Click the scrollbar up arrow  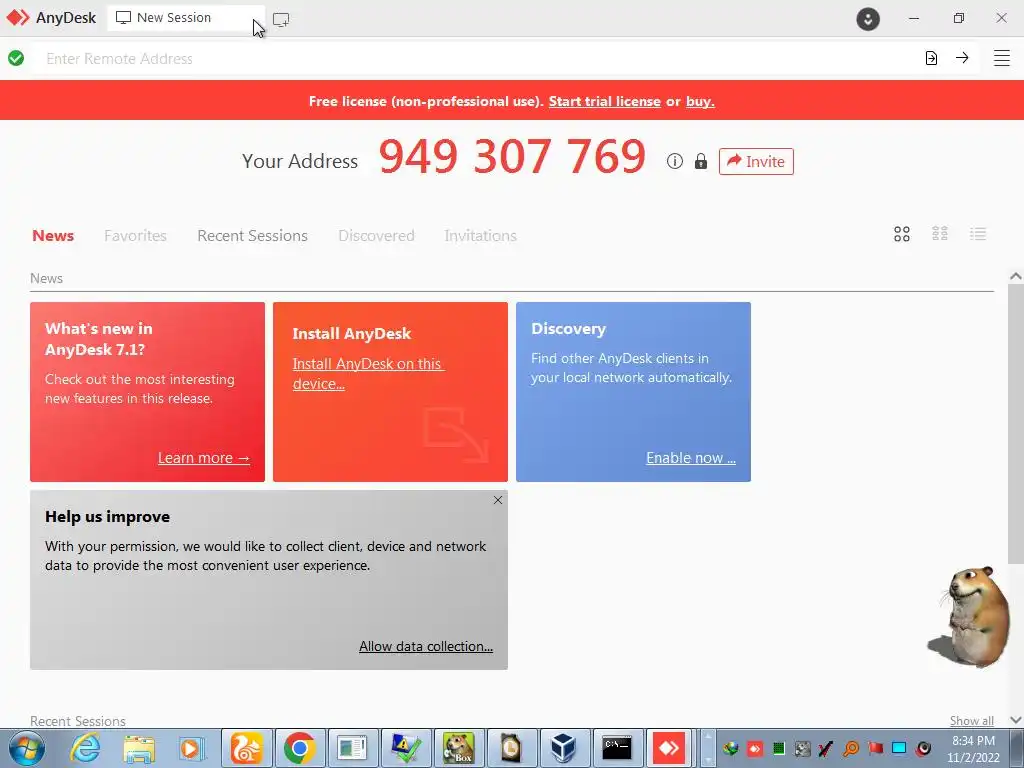pos(1016,276)
